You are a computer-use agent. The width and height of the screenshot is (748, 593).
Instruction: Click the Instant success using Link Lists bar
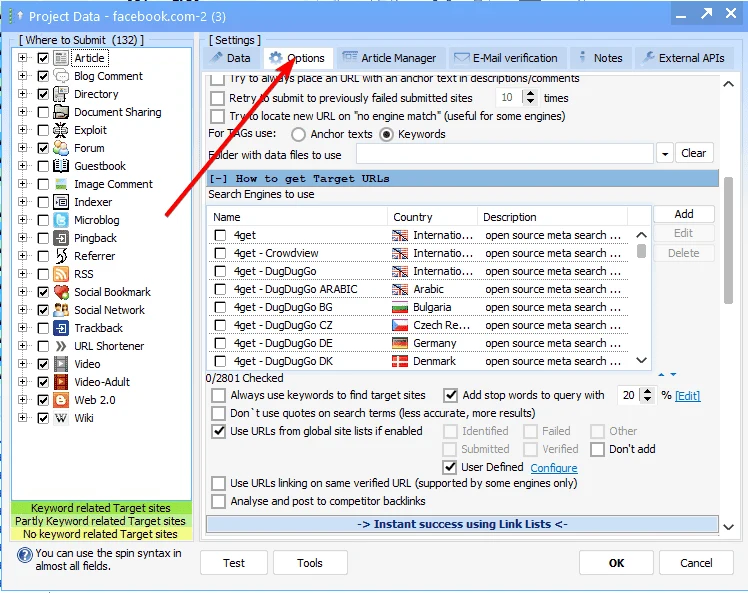[462, 524]
